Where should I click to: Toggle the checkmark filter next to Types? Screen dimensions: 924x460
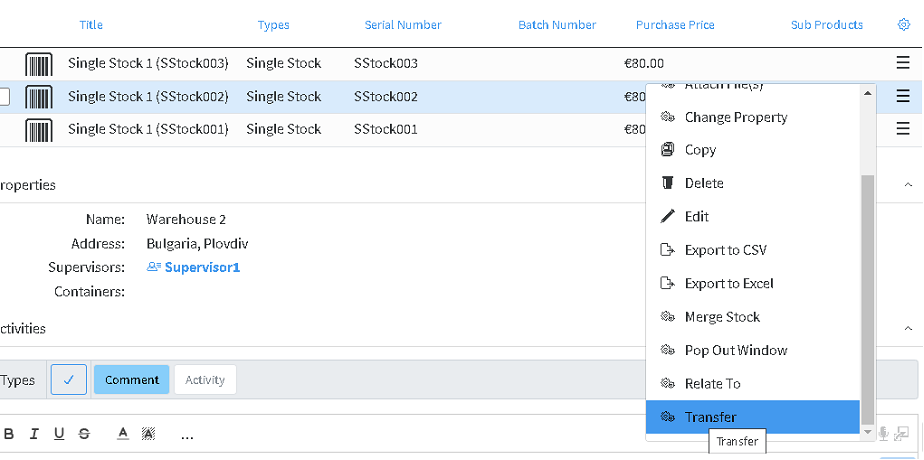69,380
